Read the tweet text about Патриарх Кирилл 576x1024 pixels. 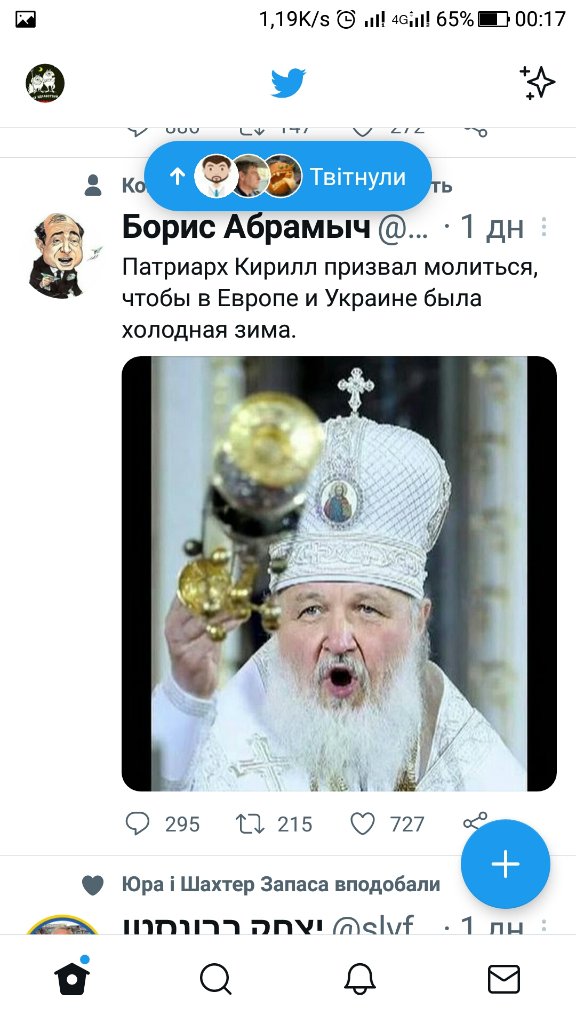click(x=330, y=298)
